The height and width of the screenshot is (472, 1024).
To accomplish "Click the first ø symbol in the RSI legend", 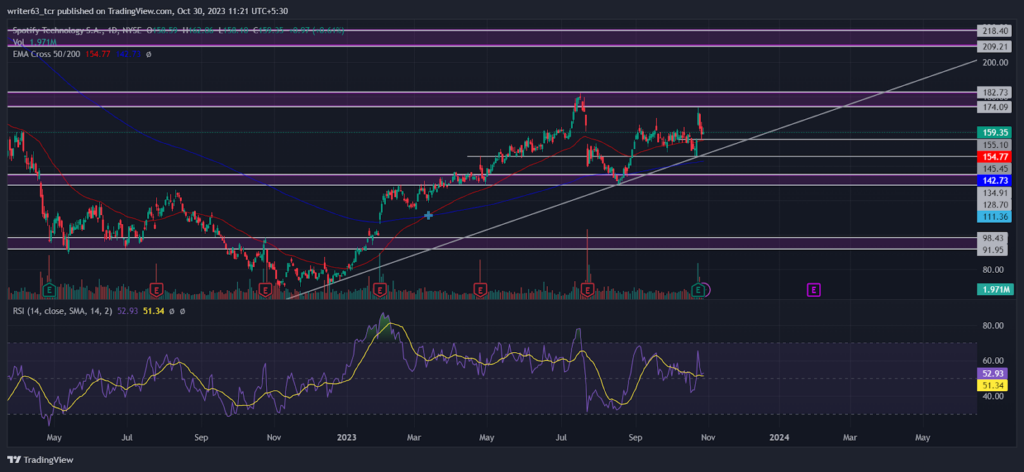I will point(172,311).
